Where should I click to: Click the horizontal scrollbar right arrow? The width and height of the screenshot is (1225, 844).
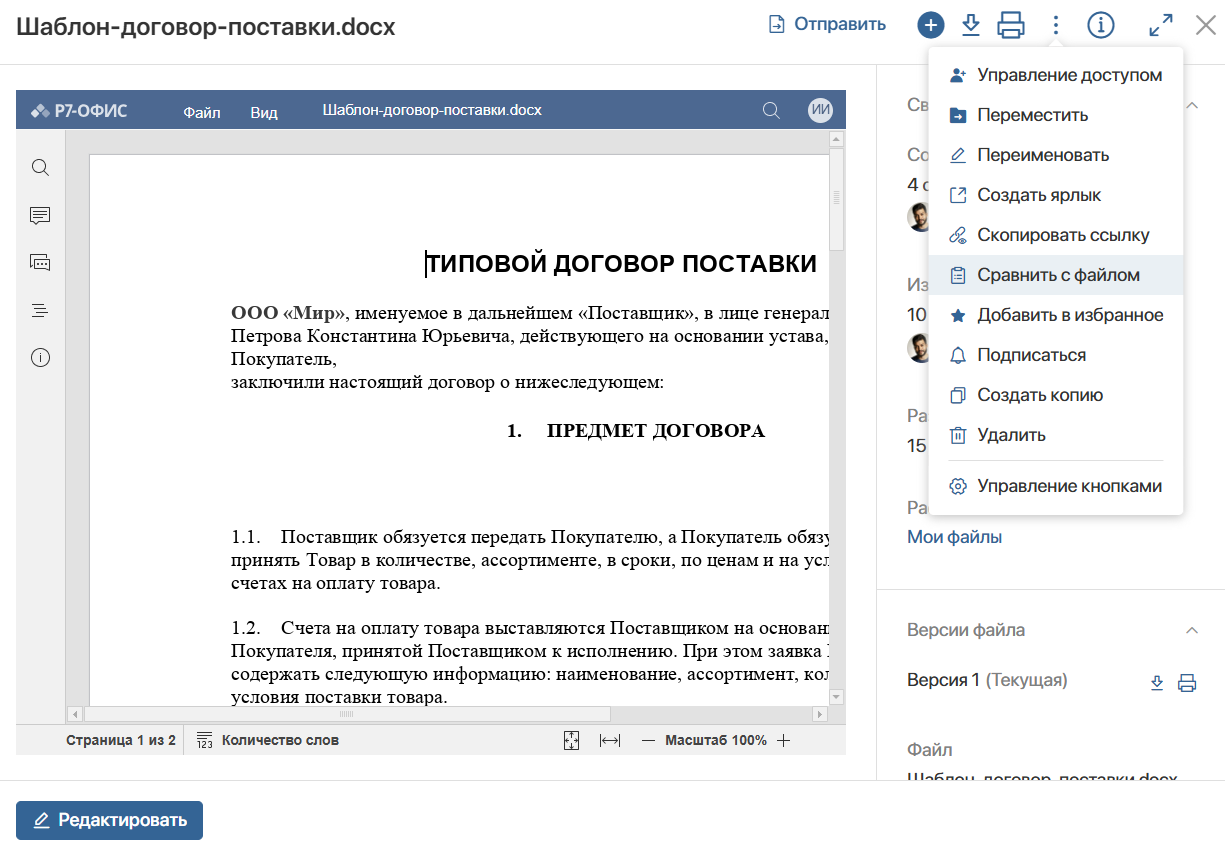820,714
